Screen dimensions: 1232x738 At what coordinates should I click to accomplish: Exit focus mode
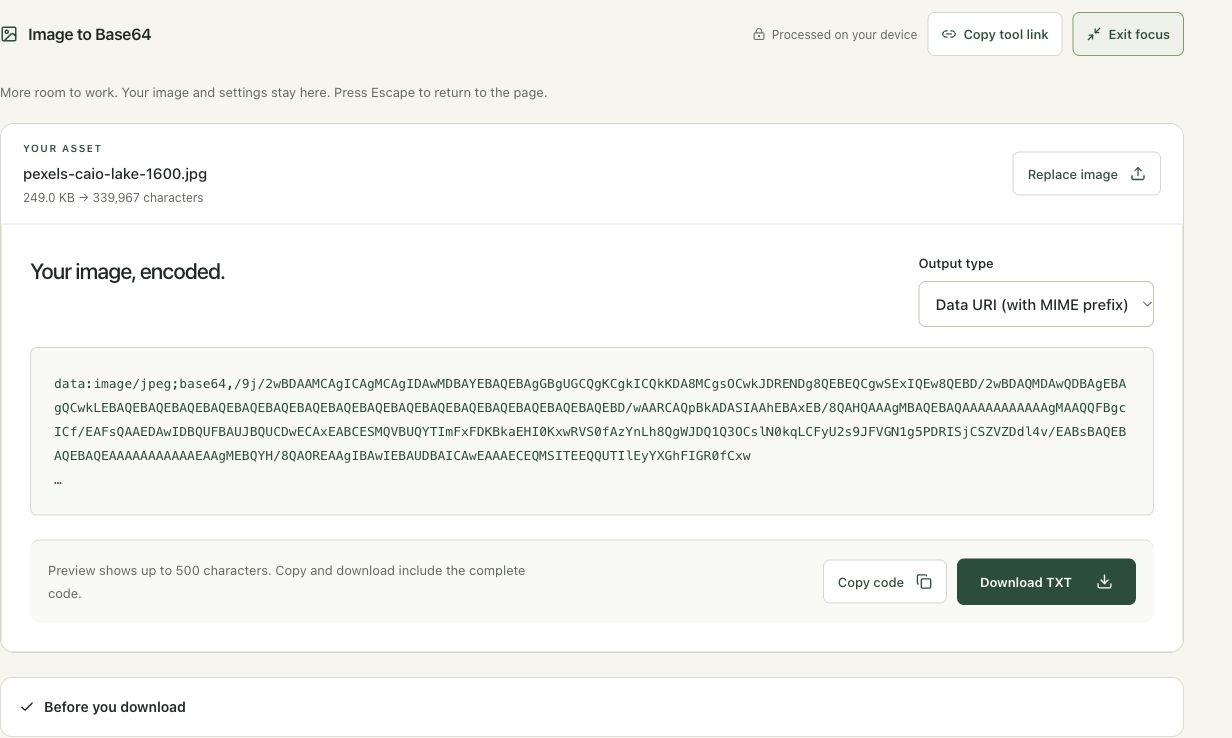(x=1128, y=34)
